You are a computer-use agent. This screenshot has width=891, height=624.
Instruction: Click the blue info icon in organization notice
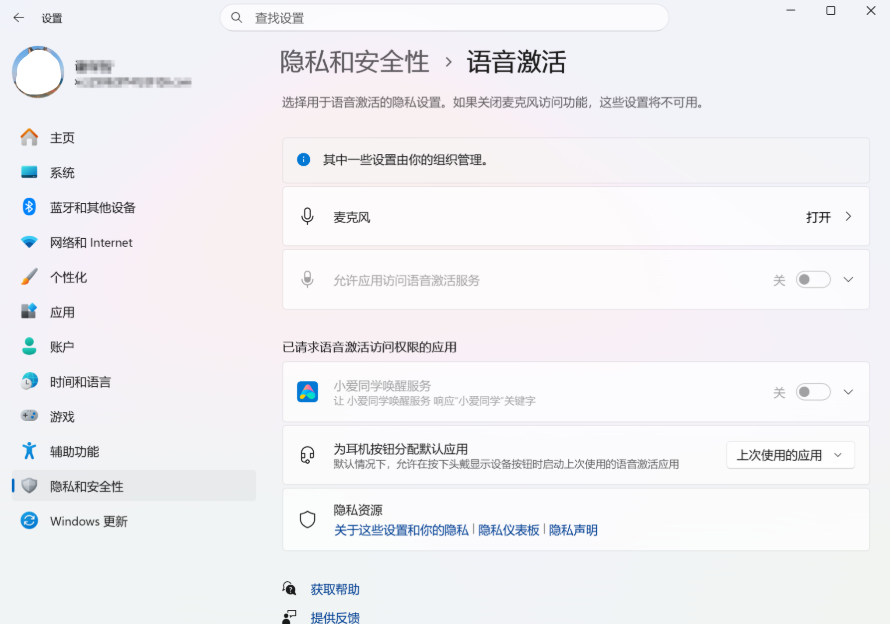coord(303,160)
